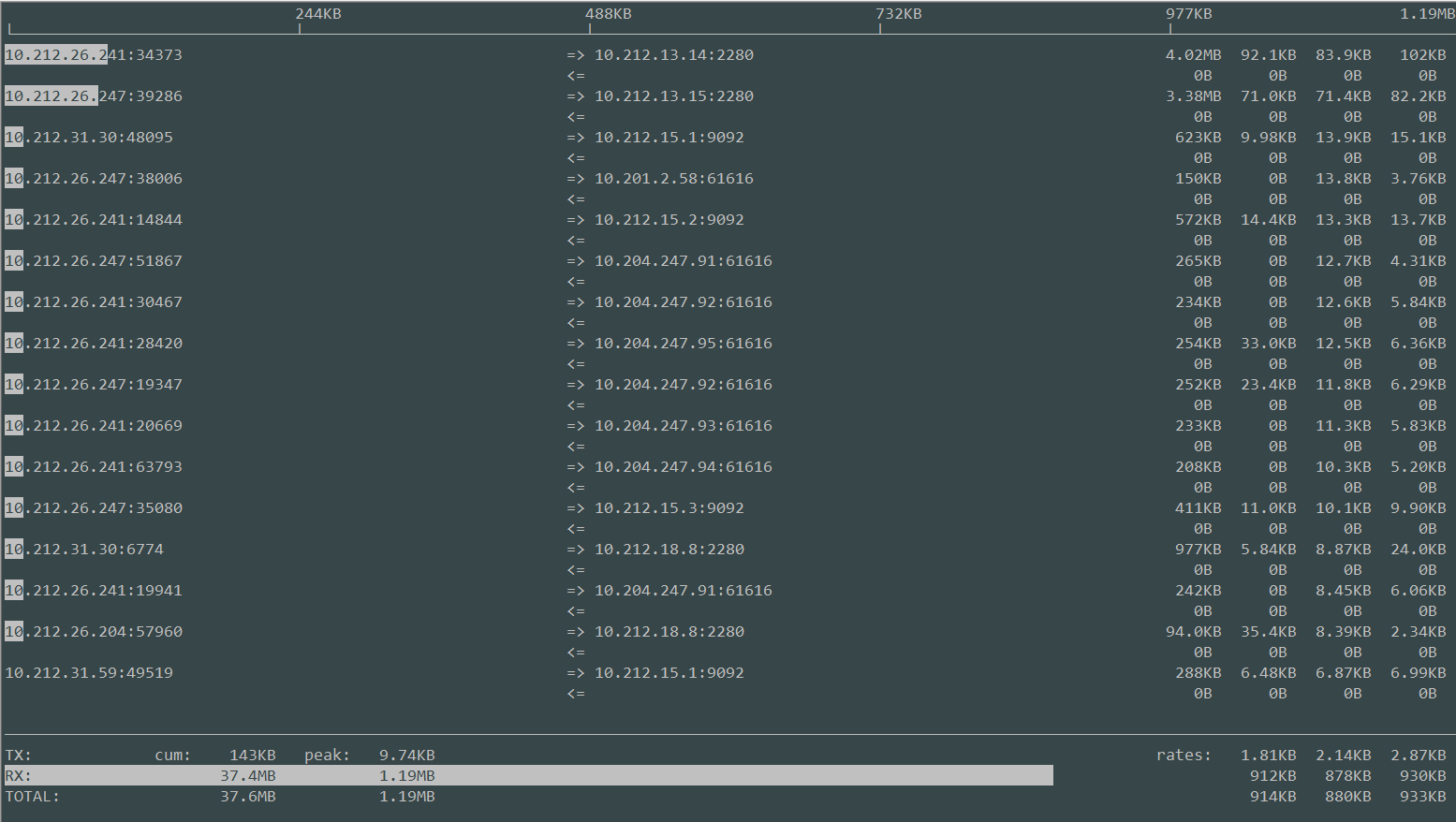
Task: Click the 92.1KB rate value
Action: click(x=1269, y=55)
